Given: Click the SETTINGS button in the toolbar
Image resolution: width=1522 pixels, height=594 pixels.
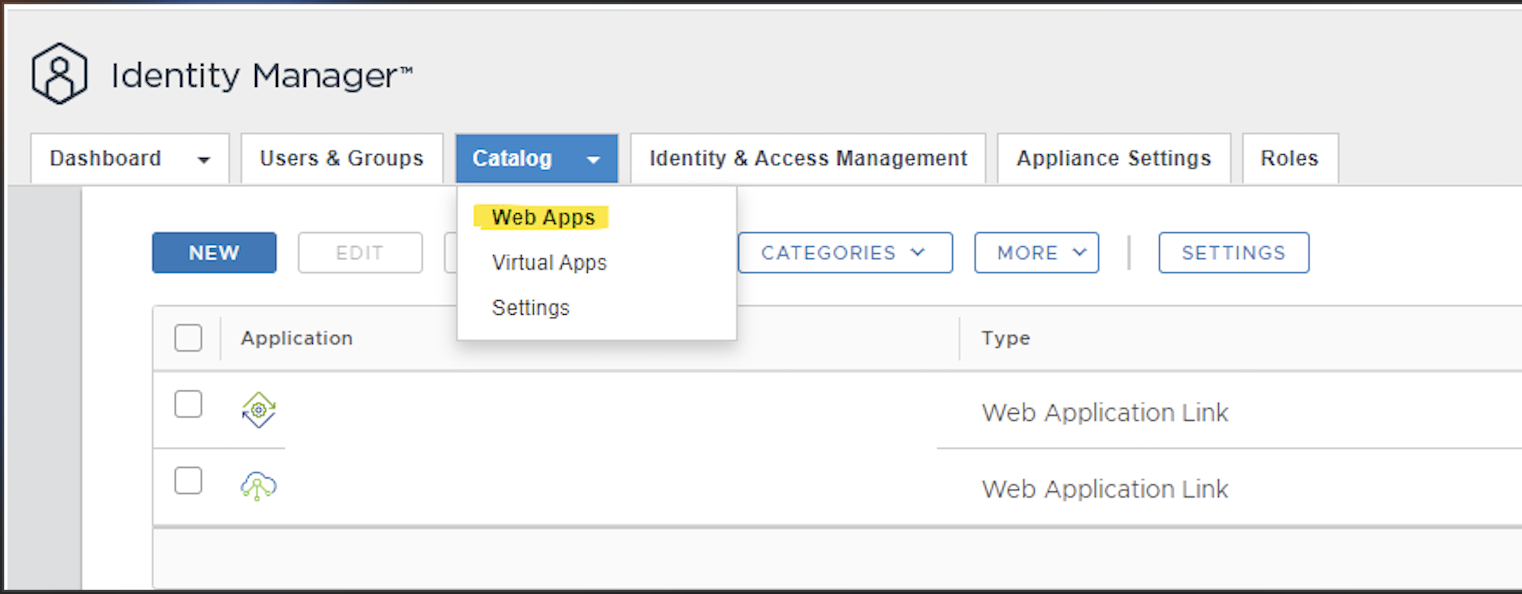Looking at the screenshot, I should (x=1234, y=253).
